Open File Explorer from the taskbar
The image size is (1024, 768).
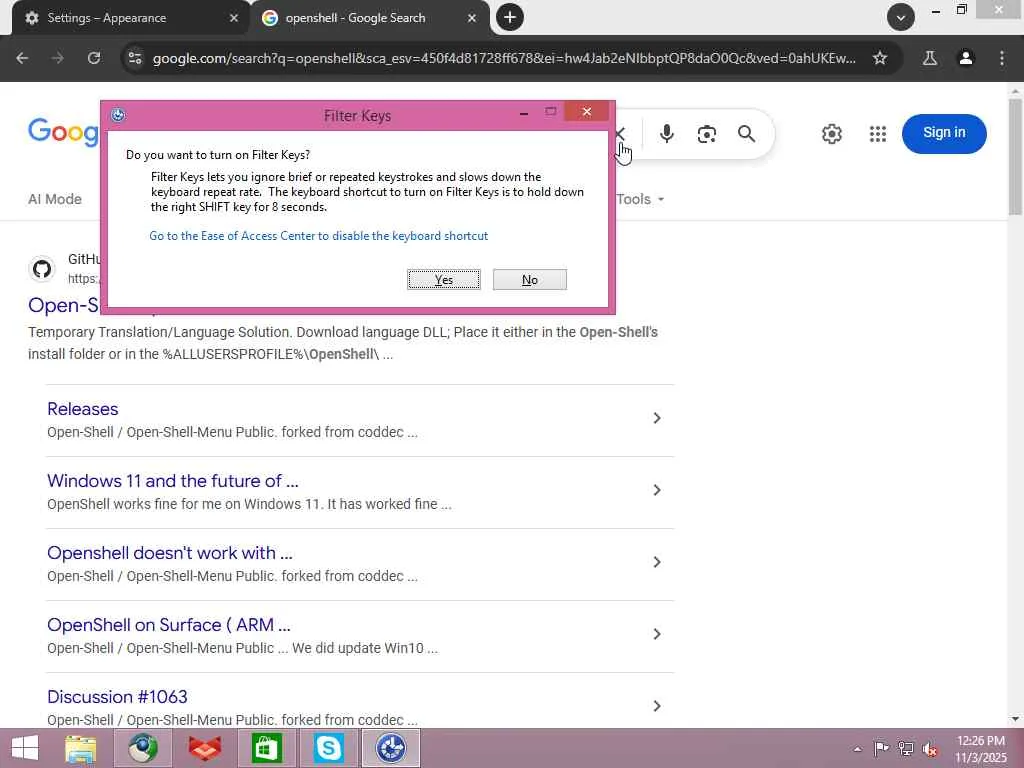[x=81, y=748]
